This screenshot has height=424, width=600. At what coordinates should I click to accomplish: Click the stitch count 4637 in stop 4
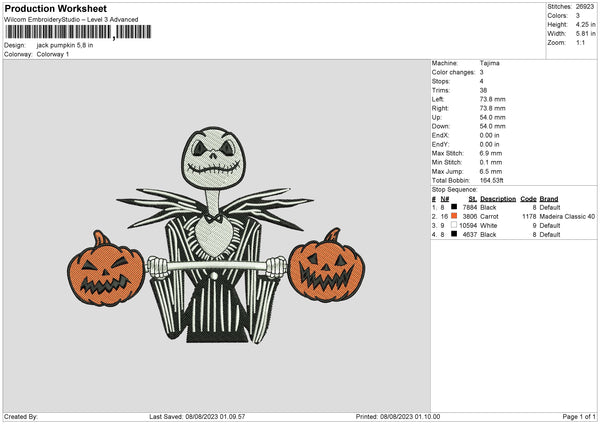click(x=470, y=235)
